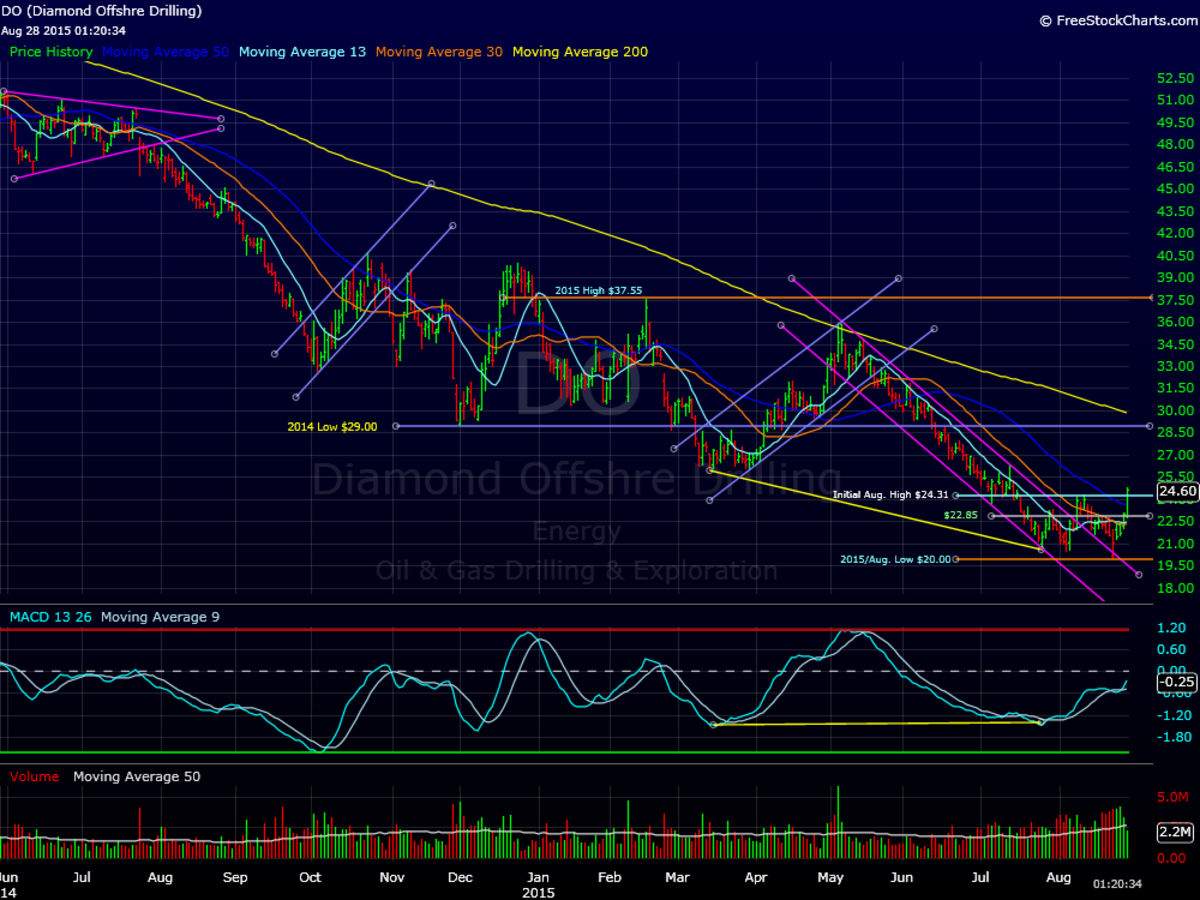Click the Jun 14 label at the time axis start
This screenshot has width=1200, height=900.
(10, 884)
